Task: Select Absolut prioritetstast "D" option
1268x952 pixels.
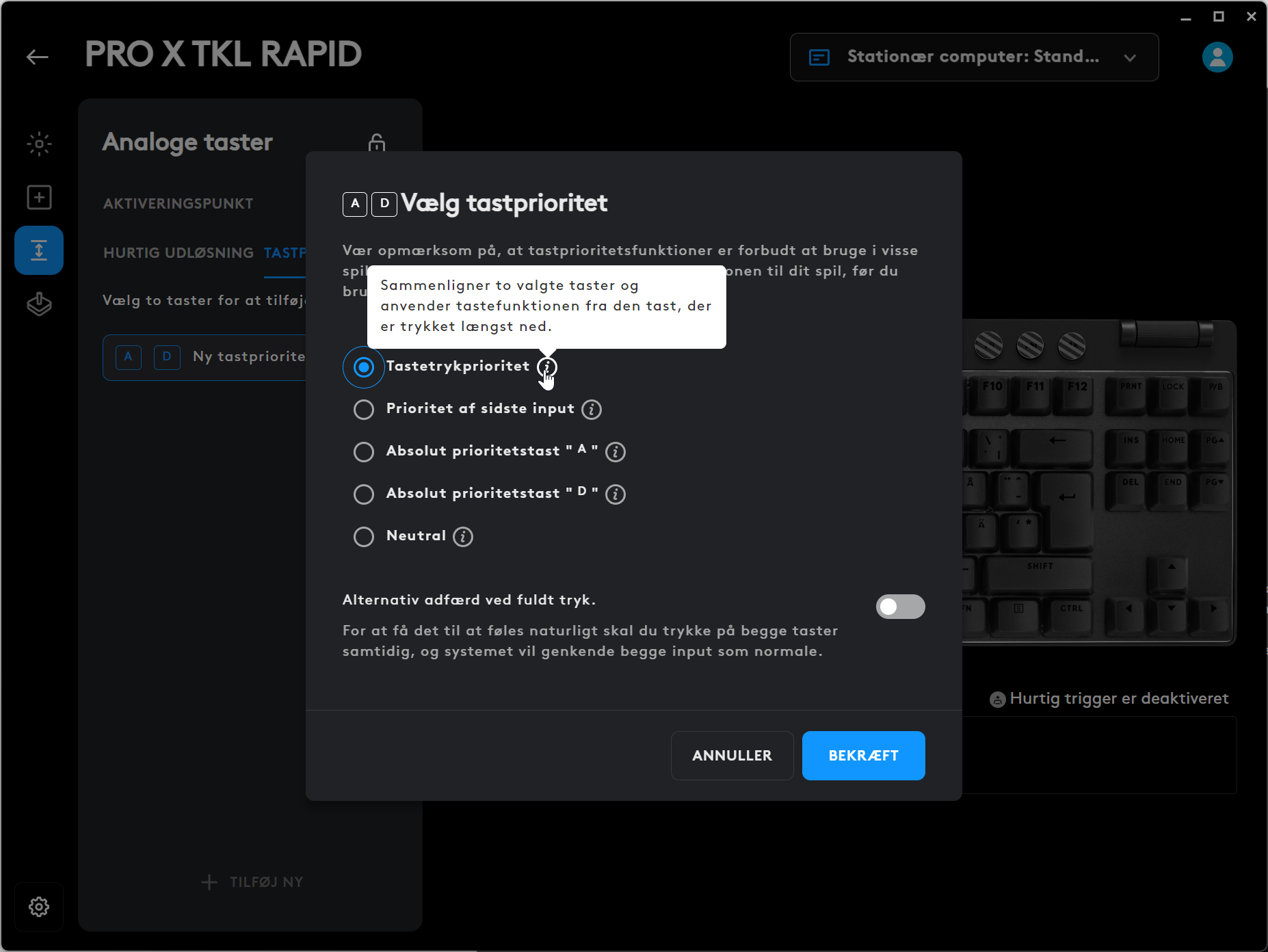Action: coord(364,494)
